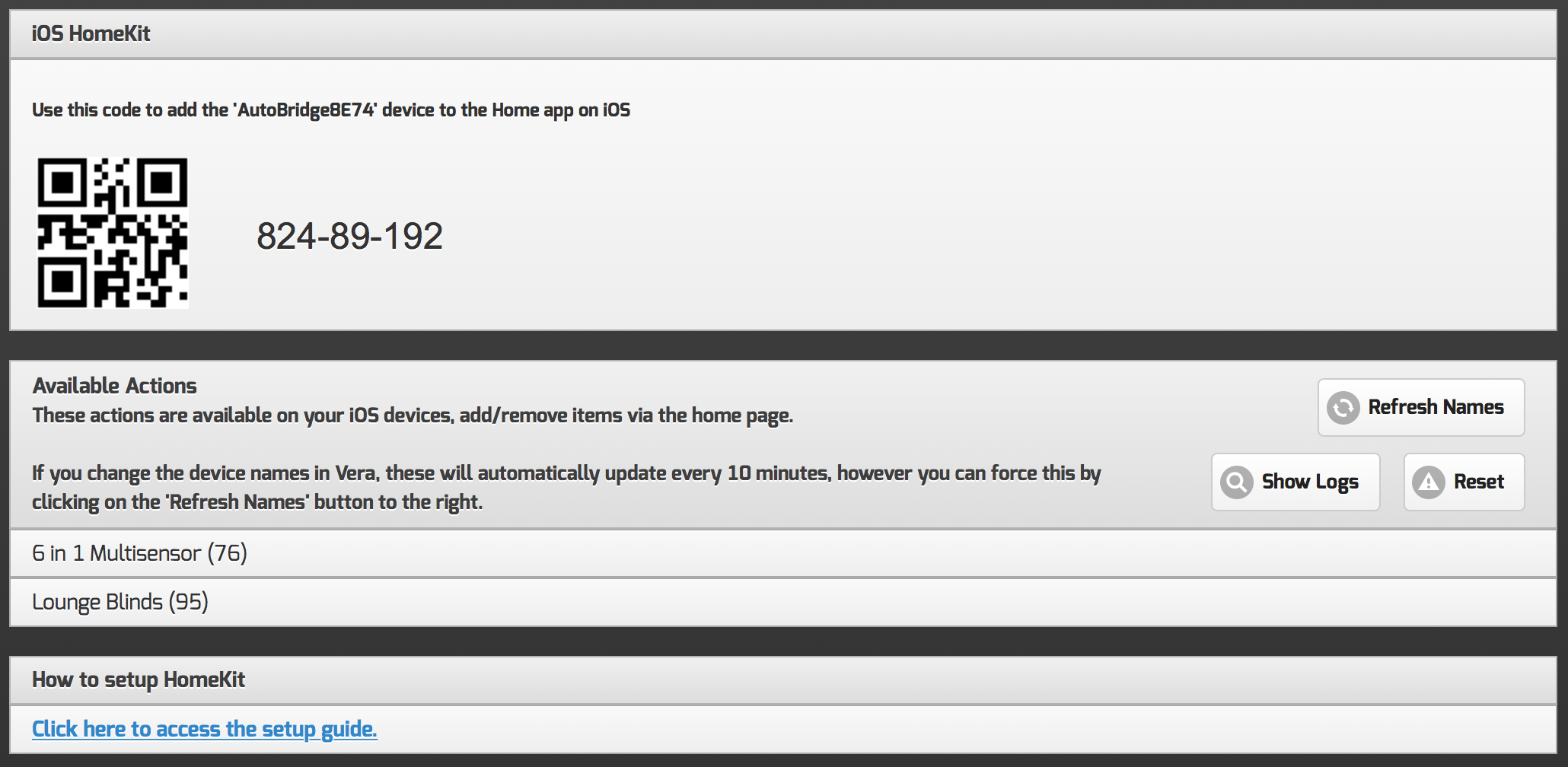
Task: Click the circular arrows refresh icon
Action: 1343,407
